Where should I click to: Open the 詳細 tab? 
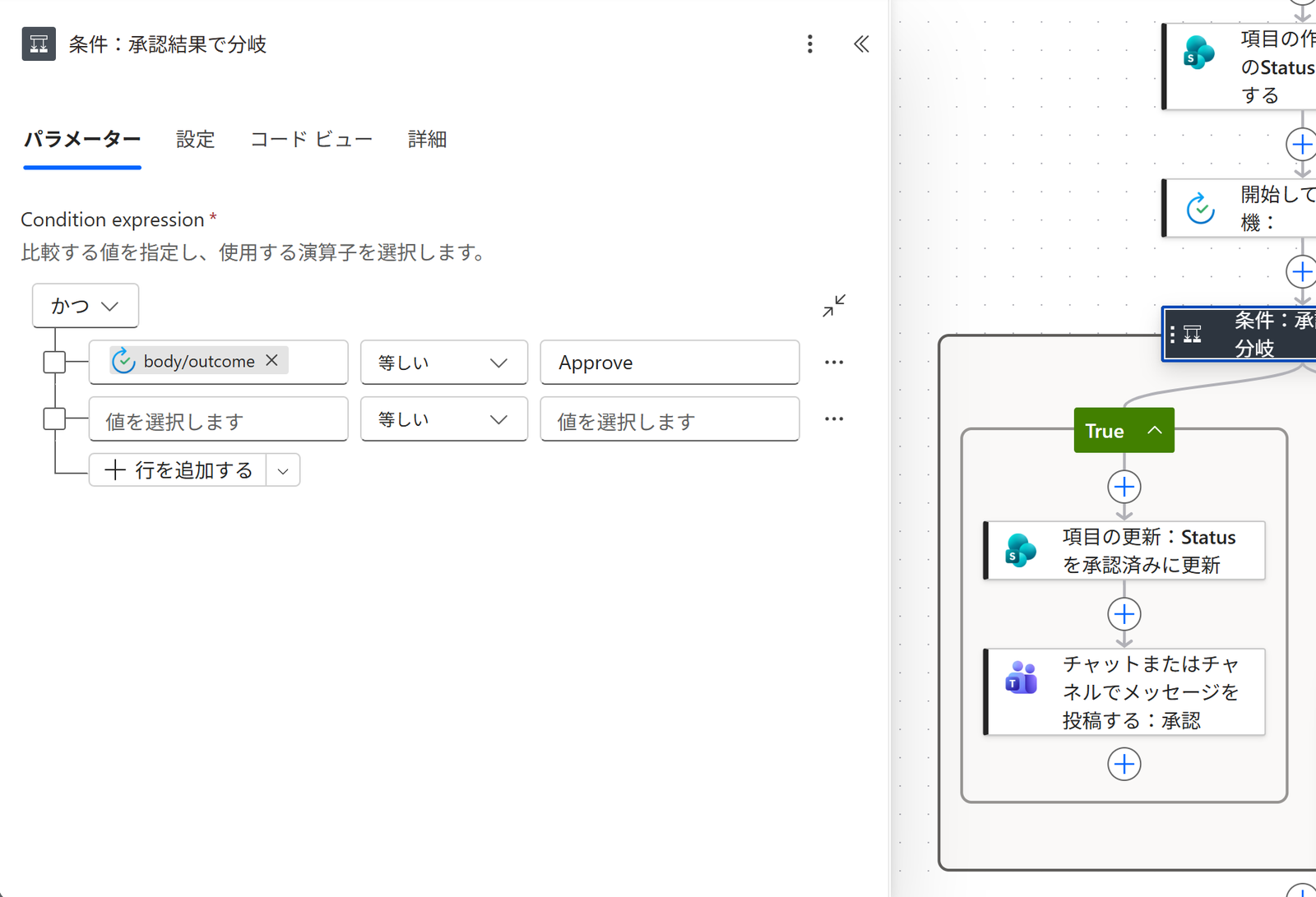(x=428, y=139)
